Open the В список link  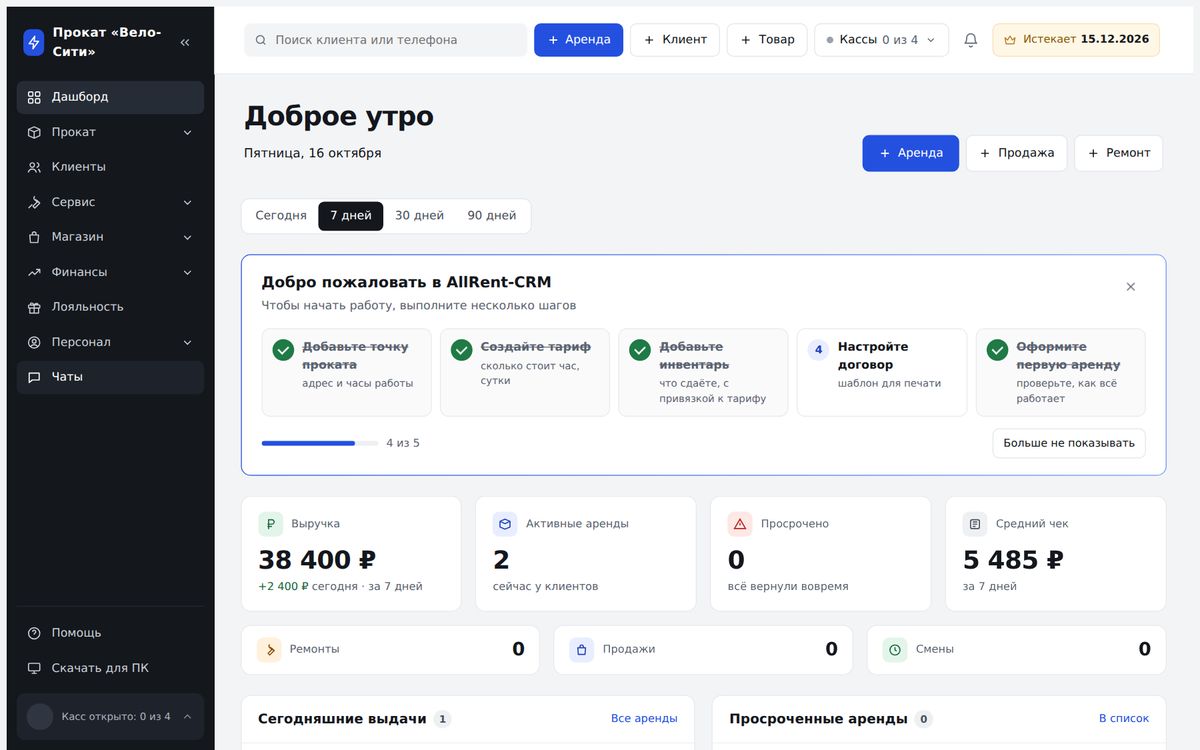(x=1124, y=719)
